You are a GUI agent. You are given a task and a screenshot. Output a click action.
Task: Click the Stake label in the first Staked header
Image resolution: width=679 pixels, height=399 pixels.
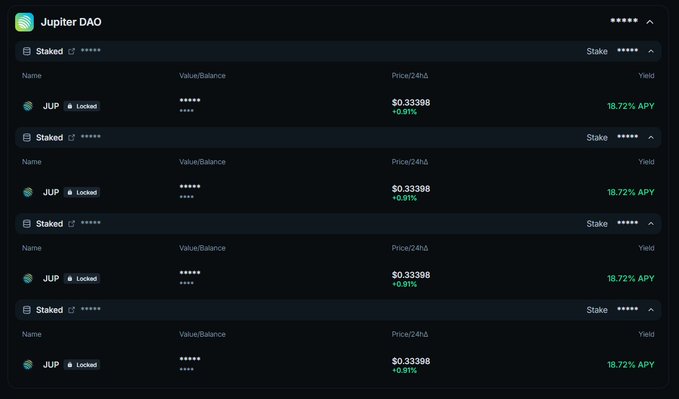coord(597,51)
